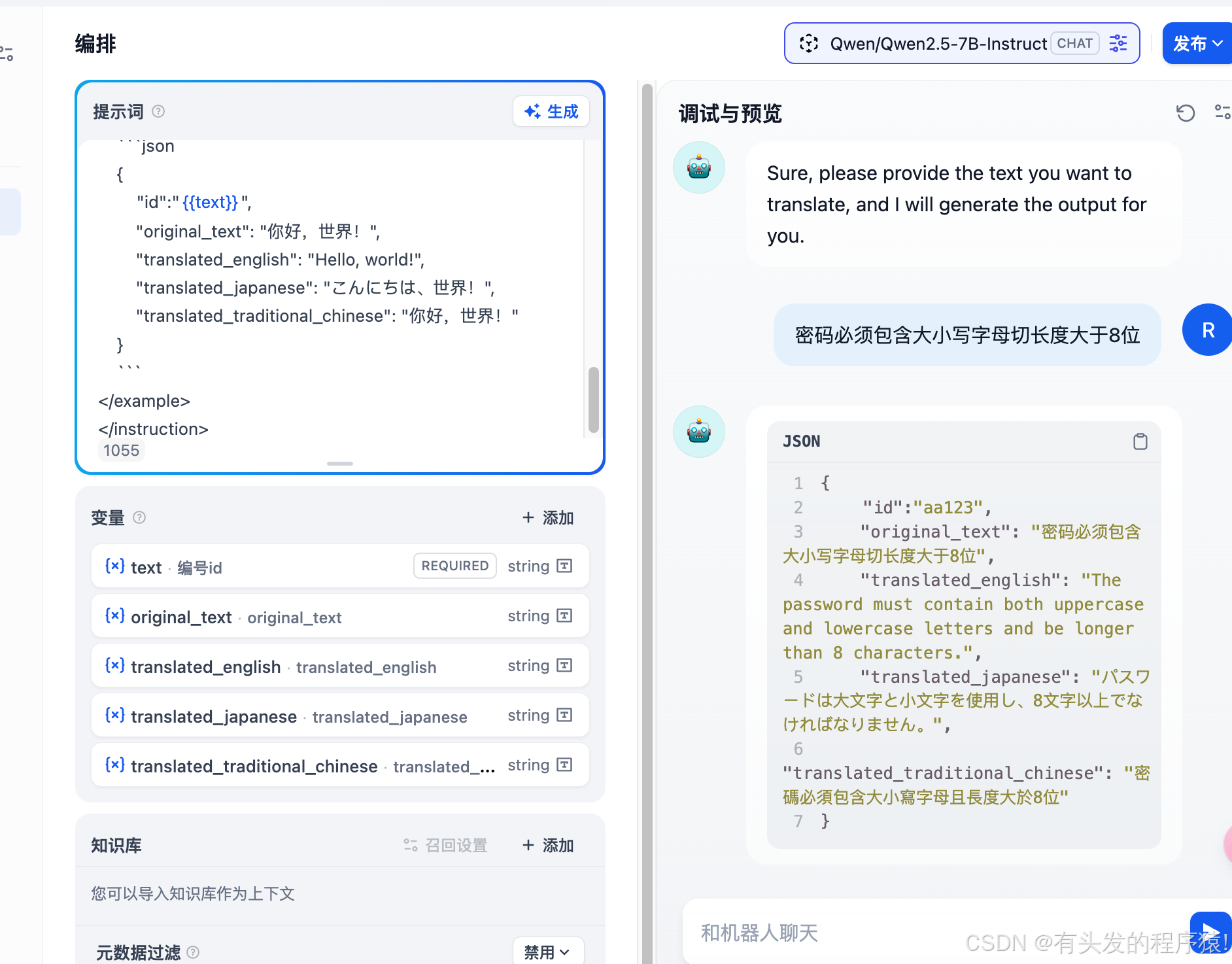1232x964 pixels.
Task: Click the help icon next to 提示词
Action: click(158, 111)
